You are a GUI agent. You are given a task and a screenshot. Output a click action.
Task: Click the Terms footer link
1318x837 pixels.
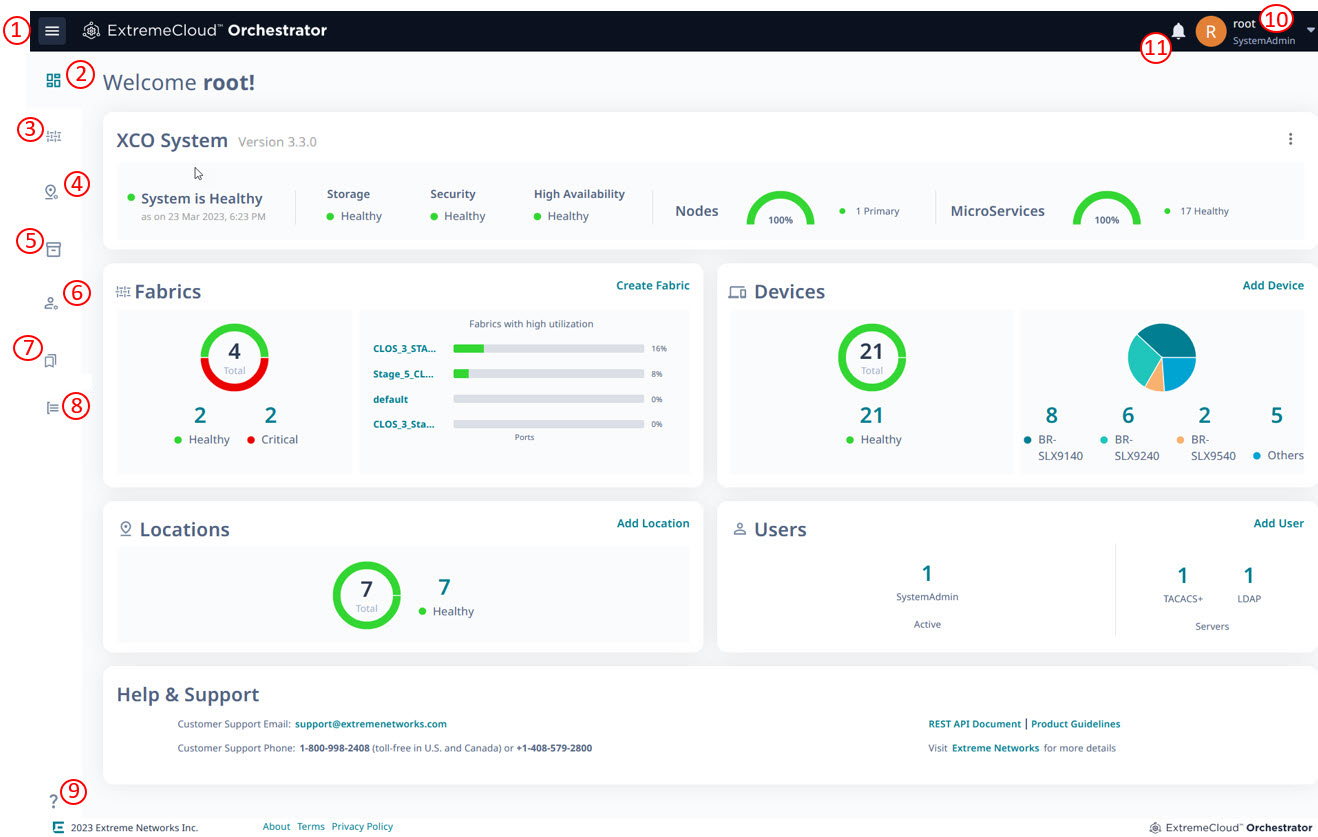311,827
